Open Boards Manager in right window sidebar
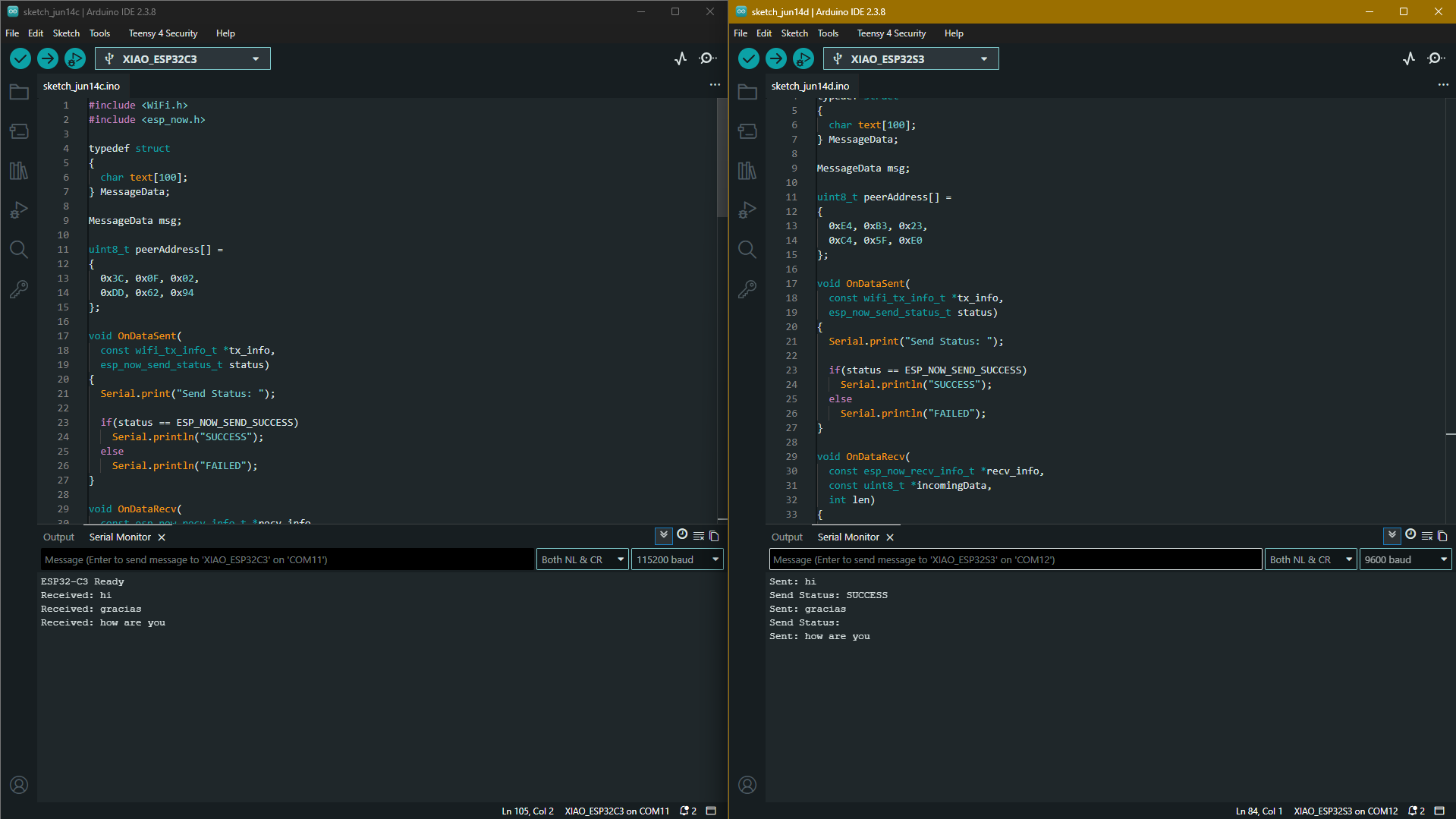This screenshot has height=819, width=1456. [747, 131]
